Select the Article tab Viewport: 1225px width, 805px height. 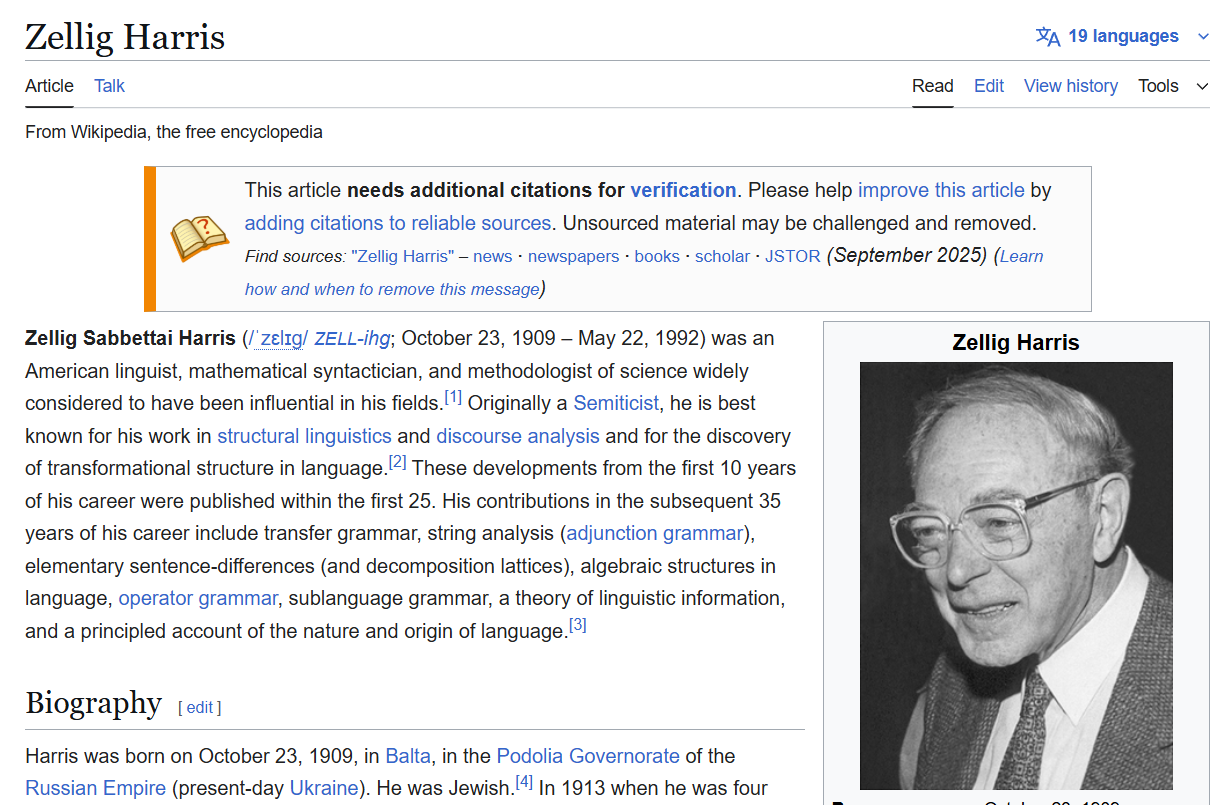tap(49, 86)
